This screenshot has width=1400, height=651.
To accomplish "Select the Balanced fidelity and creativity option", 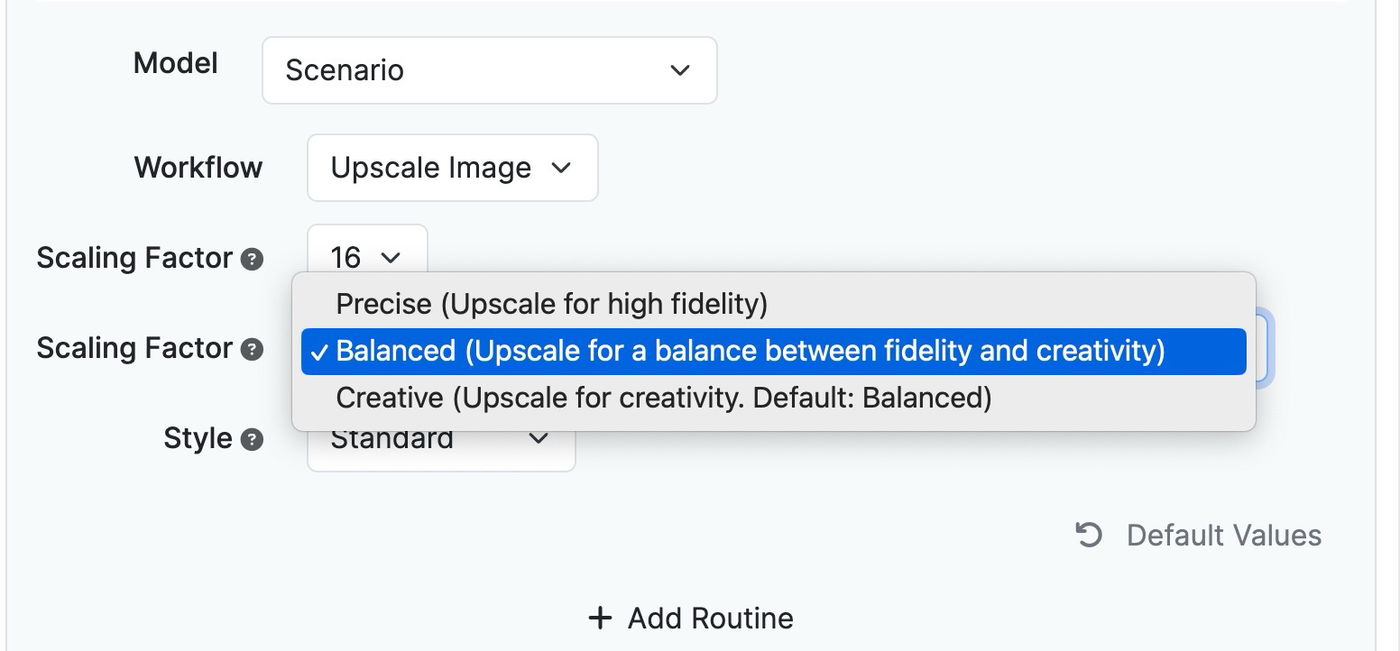I will click(x=750, y=351).
